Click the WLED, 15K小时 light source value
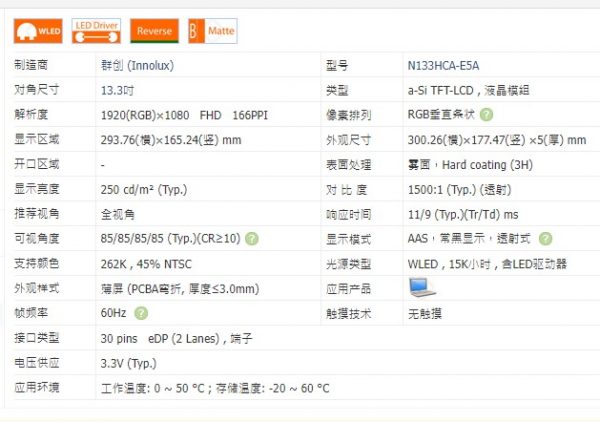 (x=487, y=263)
